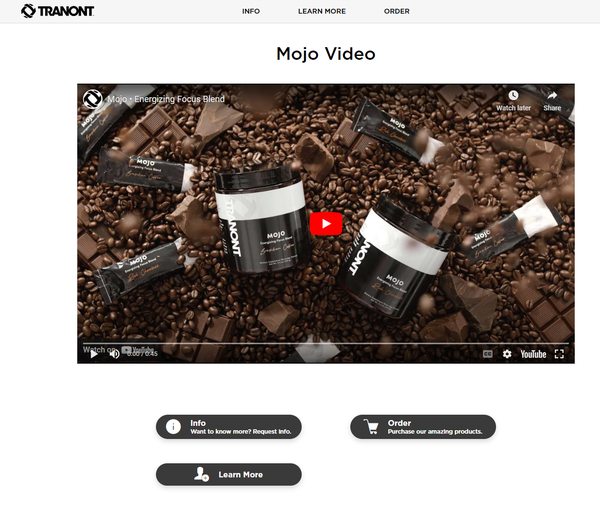
Task: Click the small play control in video bar
Action: pyautogui.click(x=94, y=354)
